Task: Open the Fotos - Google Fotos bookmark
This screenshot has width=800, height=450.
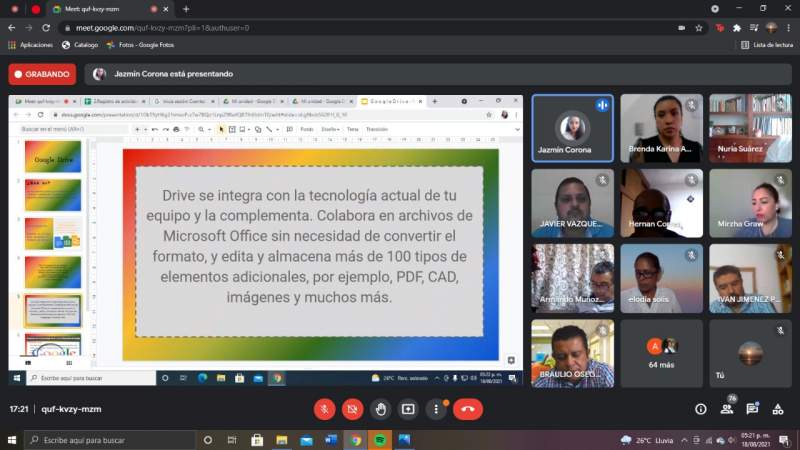Action: (140, 45)
